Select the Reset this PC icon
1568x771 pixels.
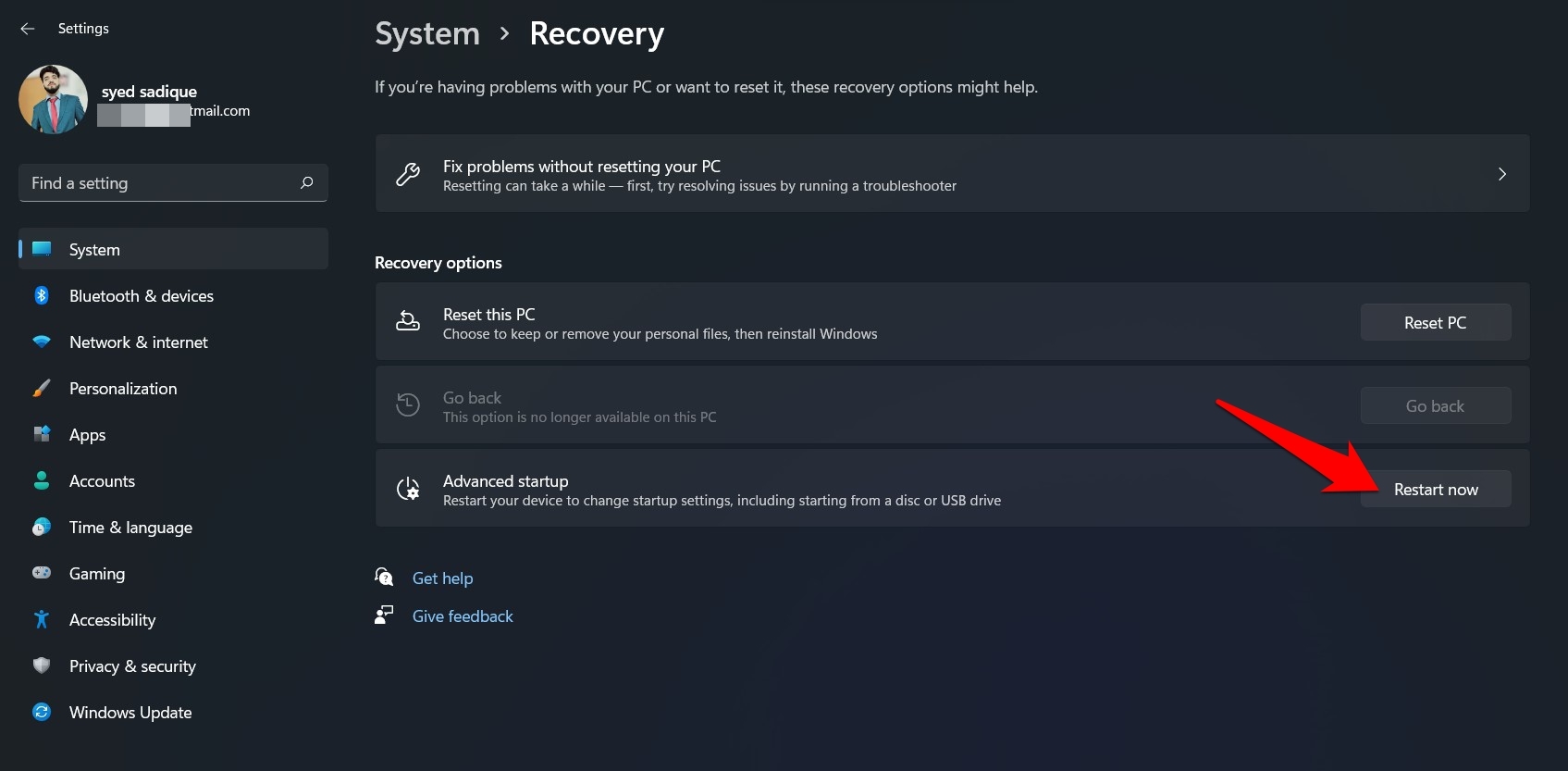407,321
